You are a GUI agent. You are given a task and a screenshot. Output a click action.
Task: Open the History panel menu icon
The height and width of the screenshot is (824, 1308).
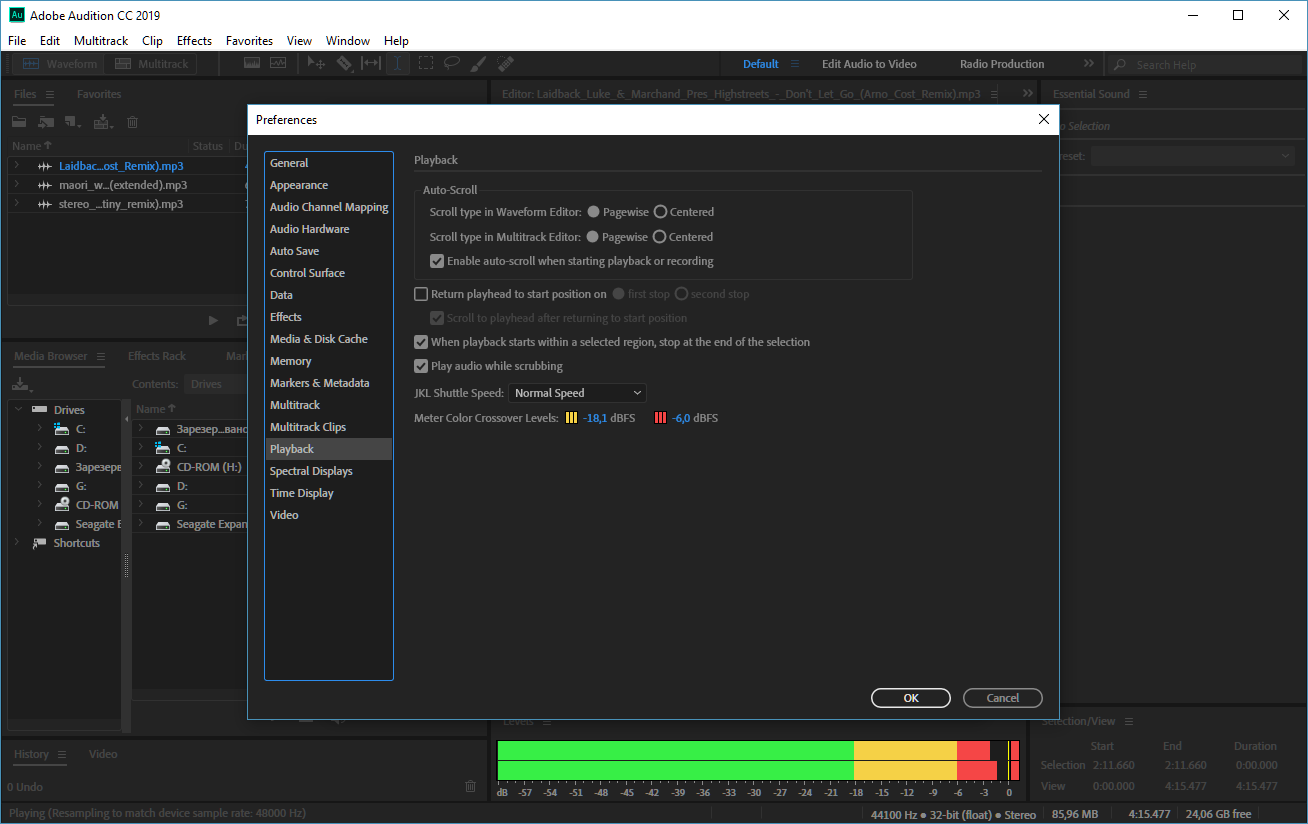coord(62,754)
